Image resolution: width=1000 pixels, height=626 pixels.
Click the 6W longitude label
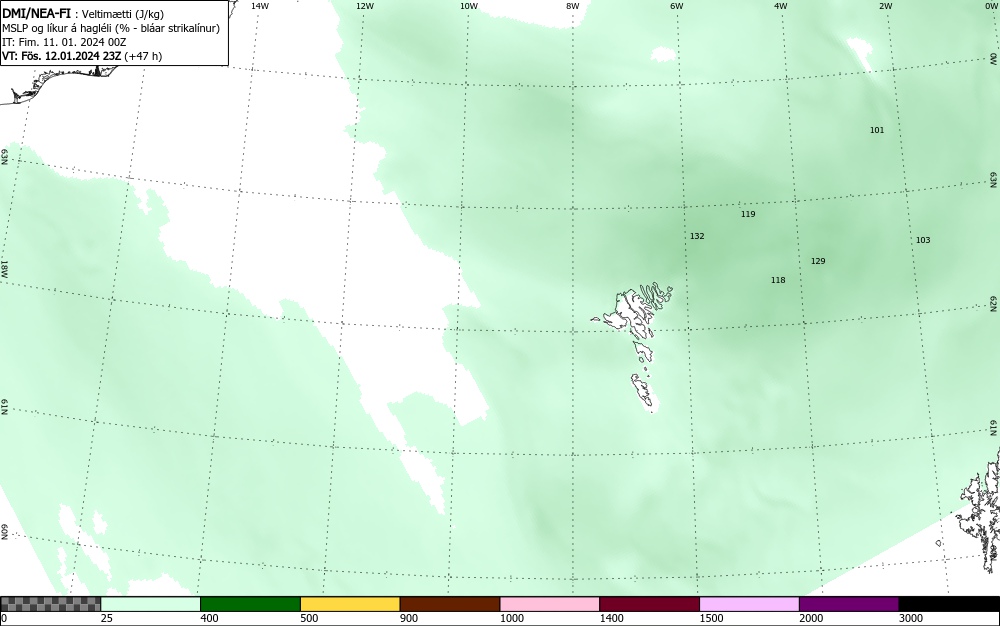[677, 6]
